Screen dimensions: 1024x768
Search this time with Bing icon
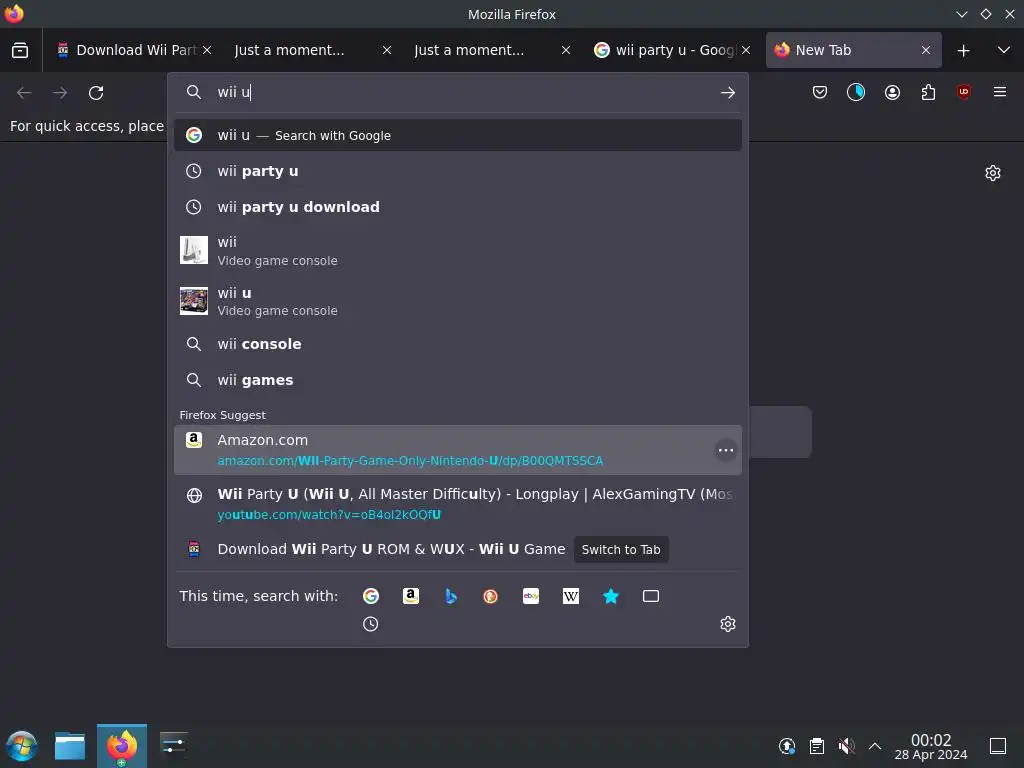[451, 596]
